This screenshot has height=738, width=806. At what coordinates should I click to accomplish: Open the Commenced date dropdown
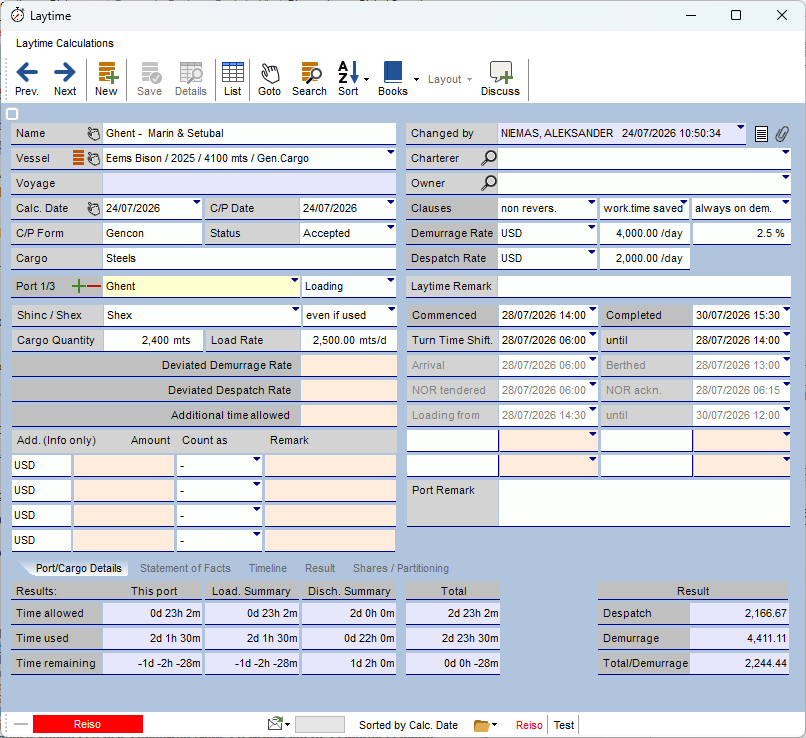593,309
